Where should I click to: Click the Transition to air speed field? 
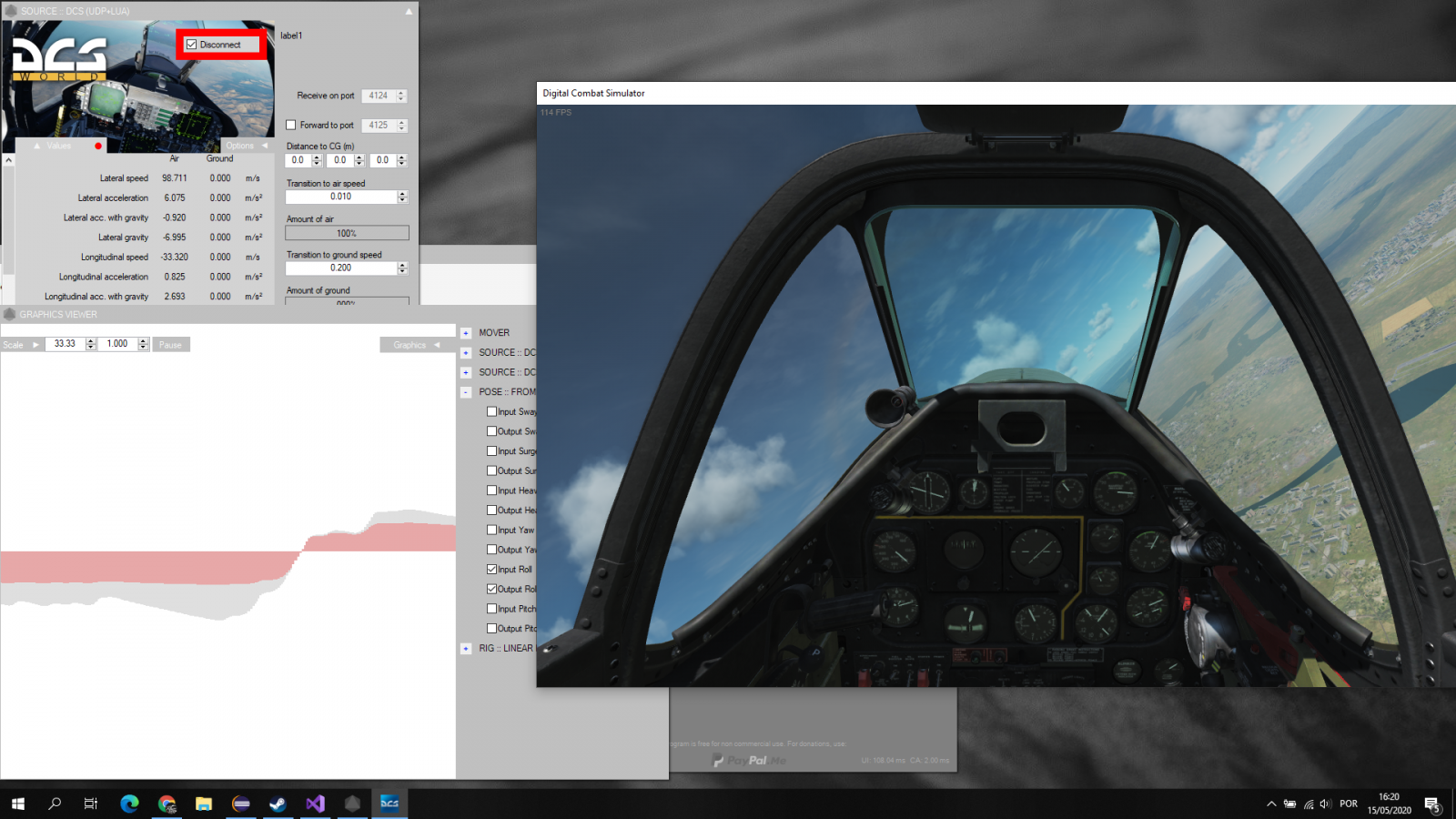(x=341, y=197)
